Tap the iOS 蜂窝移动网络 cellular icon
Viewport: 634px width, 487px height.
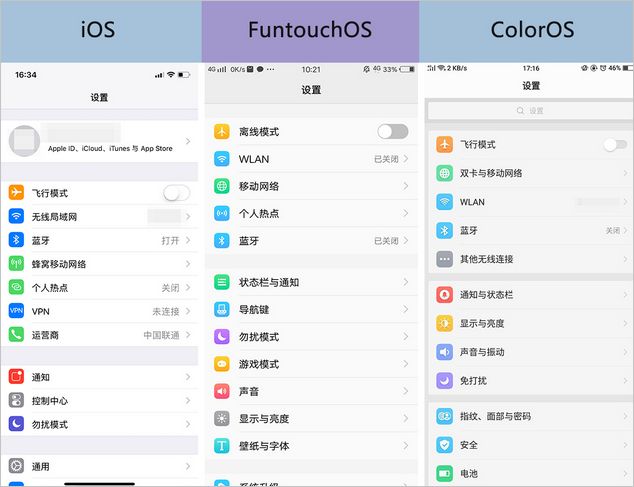coord(16,264)
